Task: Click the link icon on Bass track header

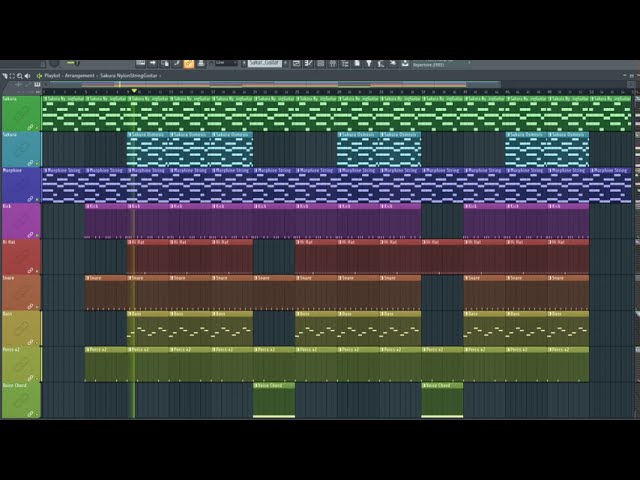Action: (30, 342)
